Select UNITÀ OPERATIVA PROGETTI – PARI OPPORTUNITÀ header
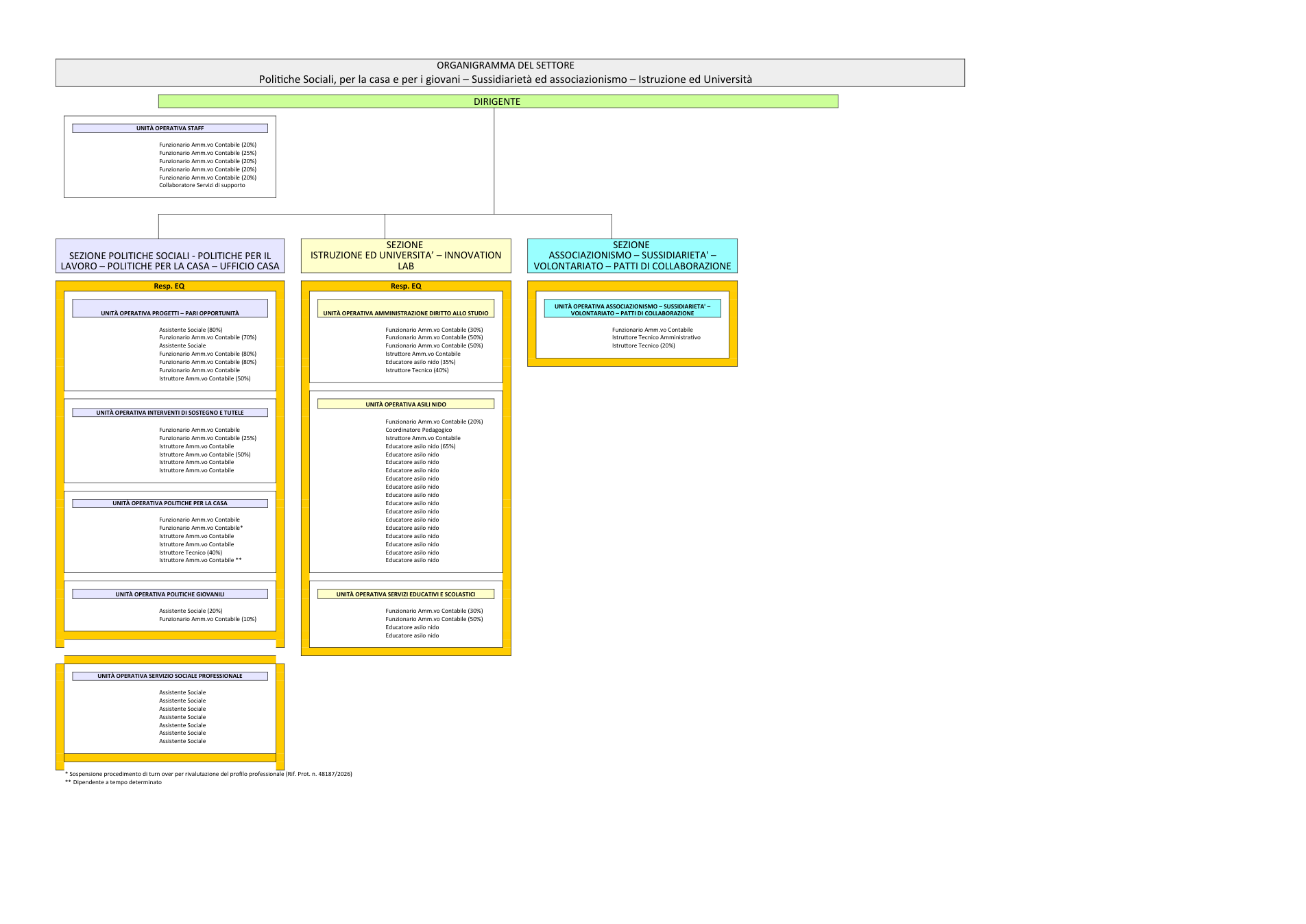The height and width of the screenshot is (924, 1306). [170, 308]
